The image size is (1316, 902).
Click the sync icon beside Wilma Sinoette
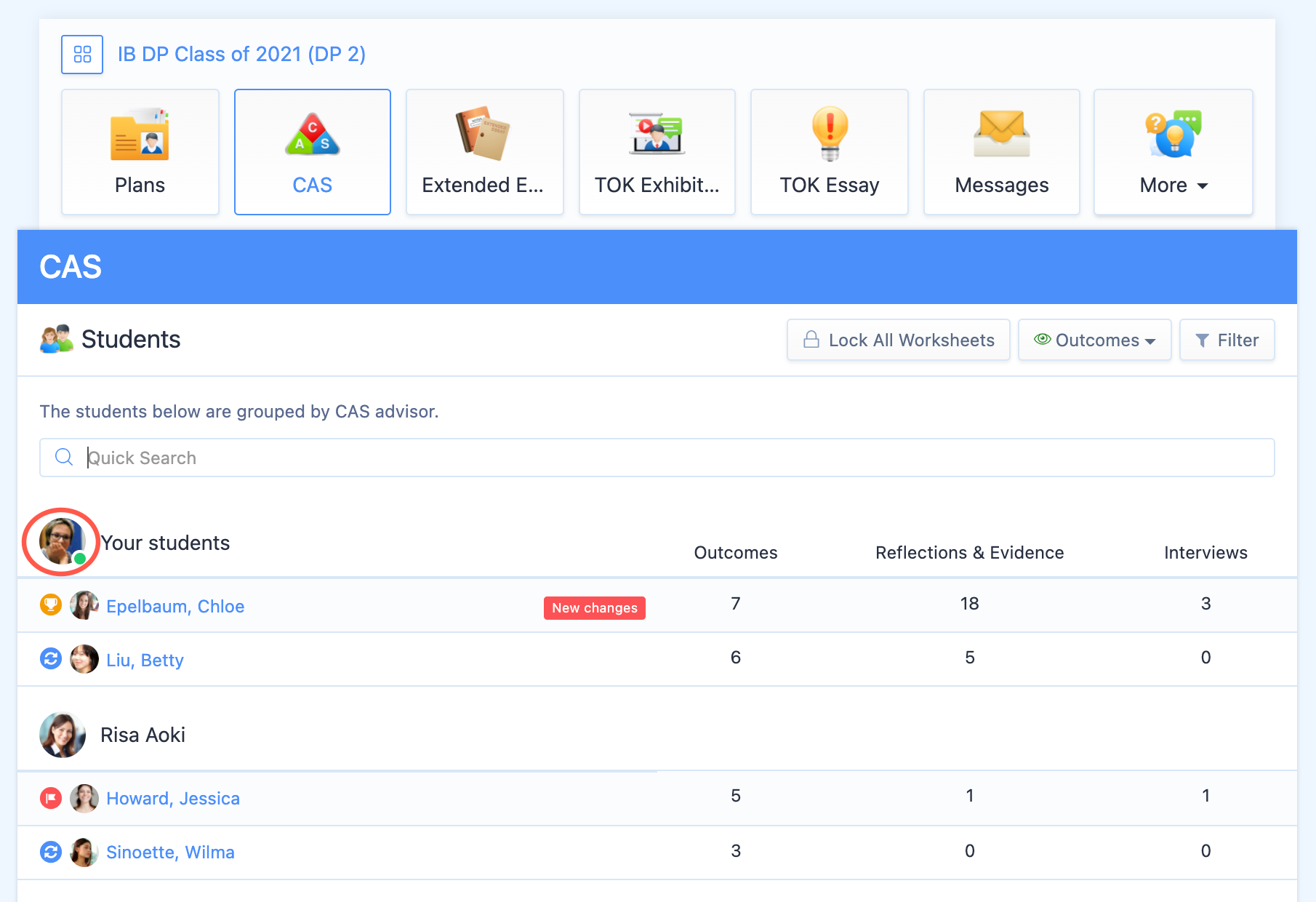[x=50, y=851]
